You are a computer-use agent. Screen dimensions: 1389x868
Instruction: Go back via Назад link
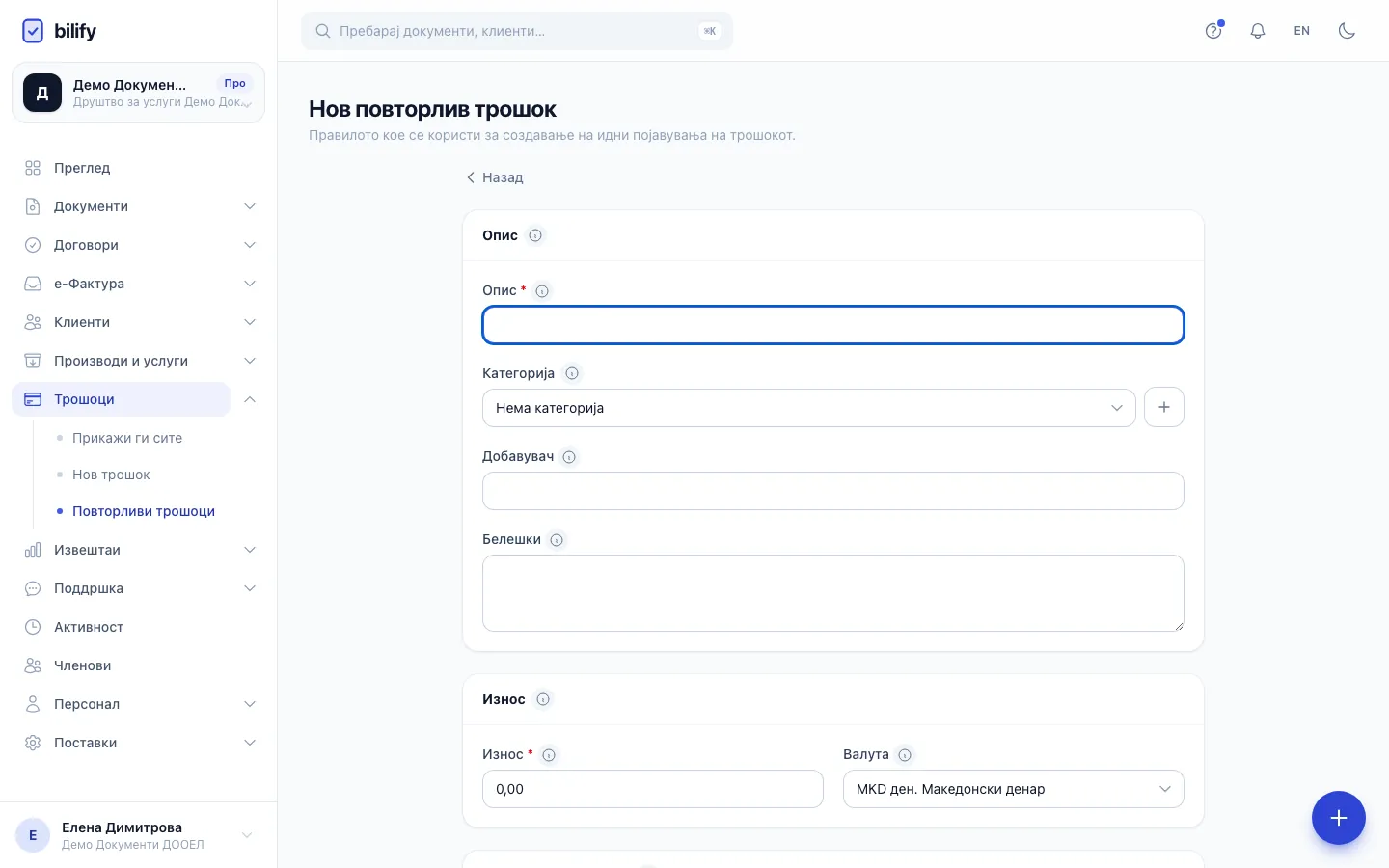click(495, 177)
